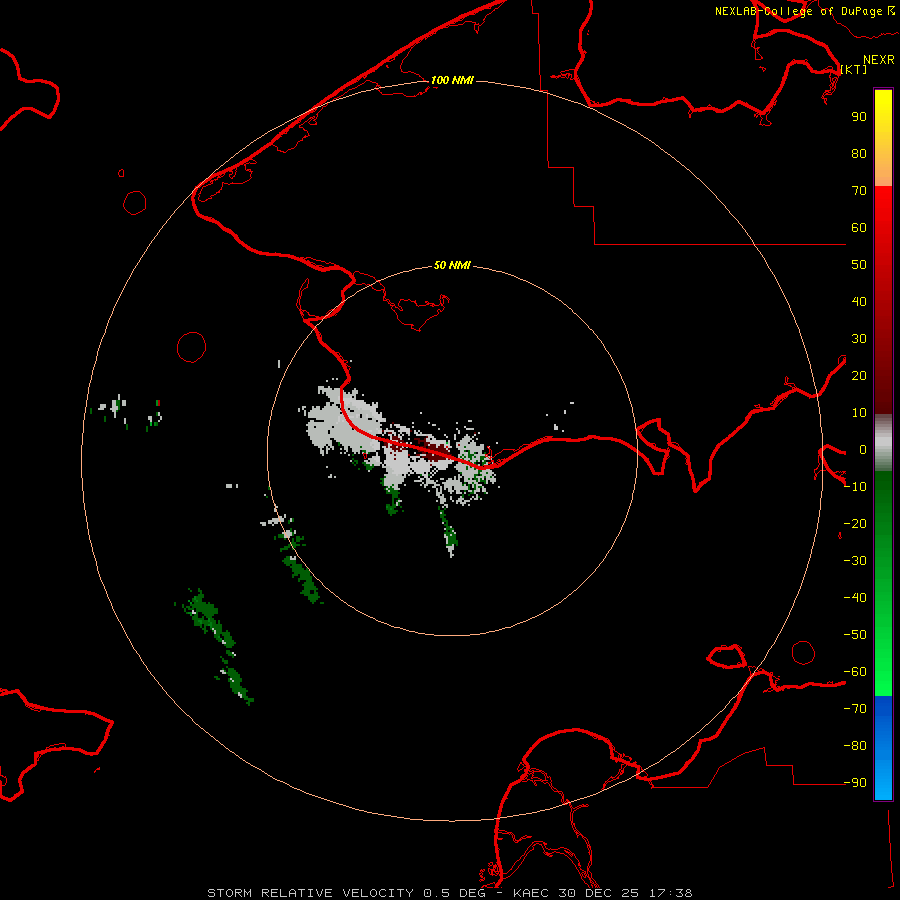Click the positive 50 scale value

(859, 265)
